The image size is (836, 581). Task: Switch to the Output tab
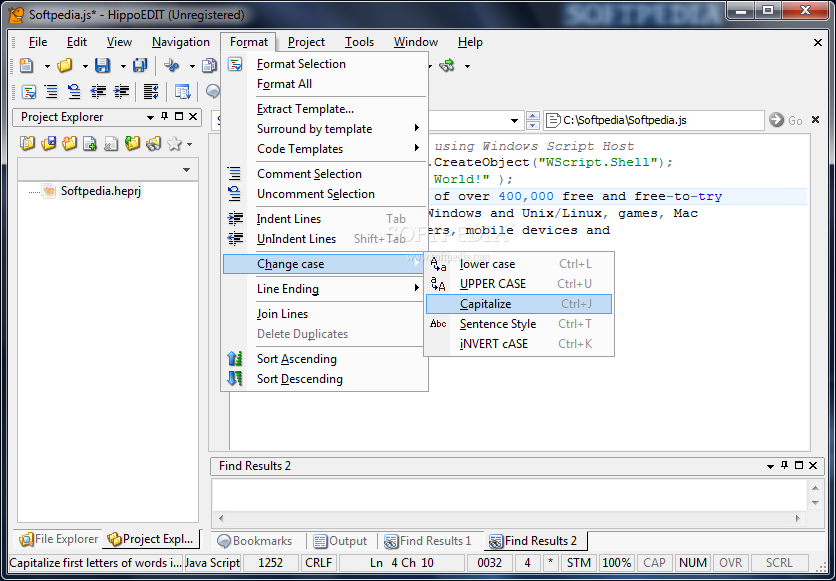340,541
